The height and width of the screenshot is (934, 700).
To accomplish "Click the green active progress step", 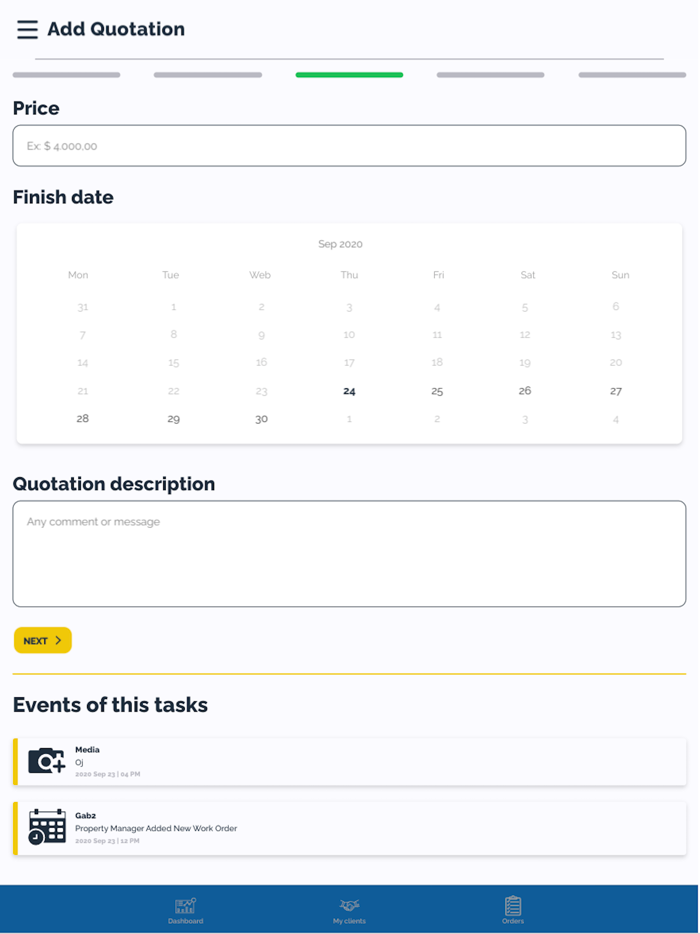I will pos(349,75).
